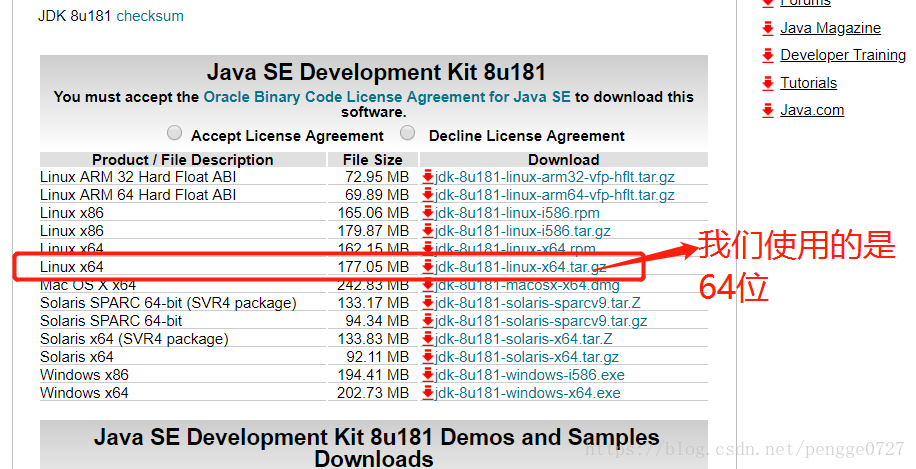The width and height of the screenshot is (916, 469).
Task: Click download arrow icon beside jdk-8u181-windows-x64.exe
Action: (x=428, y=393)
